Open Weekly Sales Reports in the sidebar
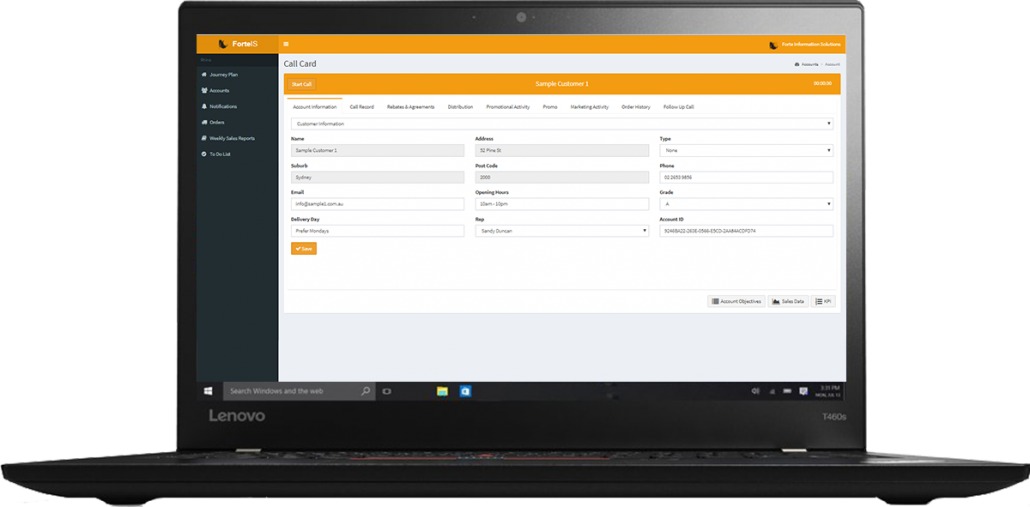Screen dimensions: 1030x507 click(231, 138)
